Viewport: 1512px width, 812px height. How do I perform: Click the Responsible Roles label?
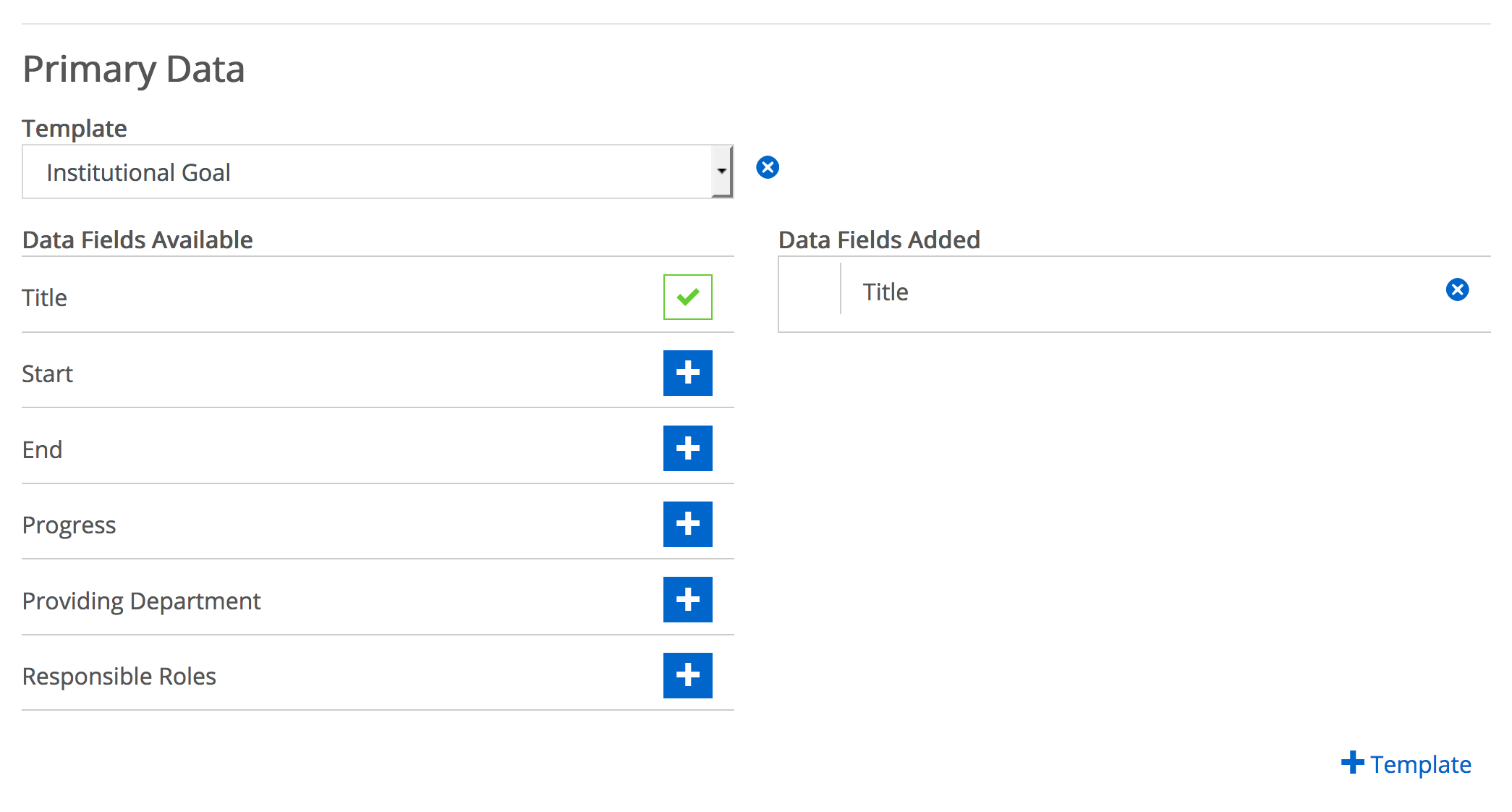click(119, 677)
